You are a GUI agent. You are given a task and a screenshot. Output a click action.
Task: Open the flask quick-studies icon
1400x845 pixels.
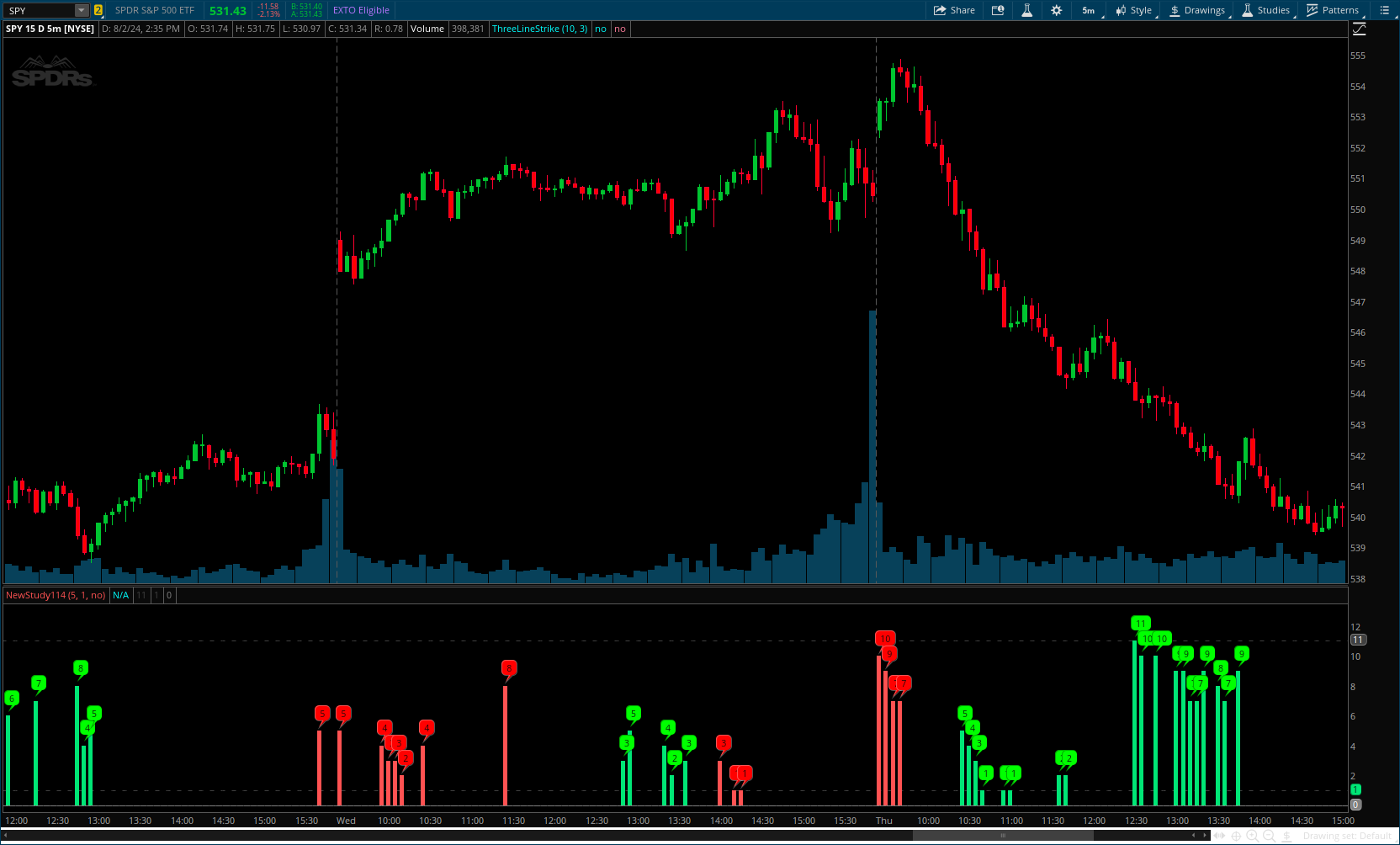pyautogui.click(x=1026, y=10)
